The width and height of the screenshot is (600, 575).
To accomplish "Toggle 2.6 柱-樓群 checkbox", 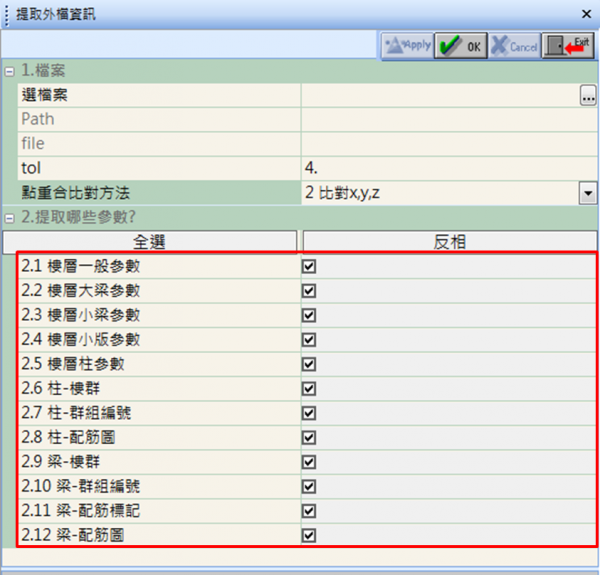I will [309, 389].
